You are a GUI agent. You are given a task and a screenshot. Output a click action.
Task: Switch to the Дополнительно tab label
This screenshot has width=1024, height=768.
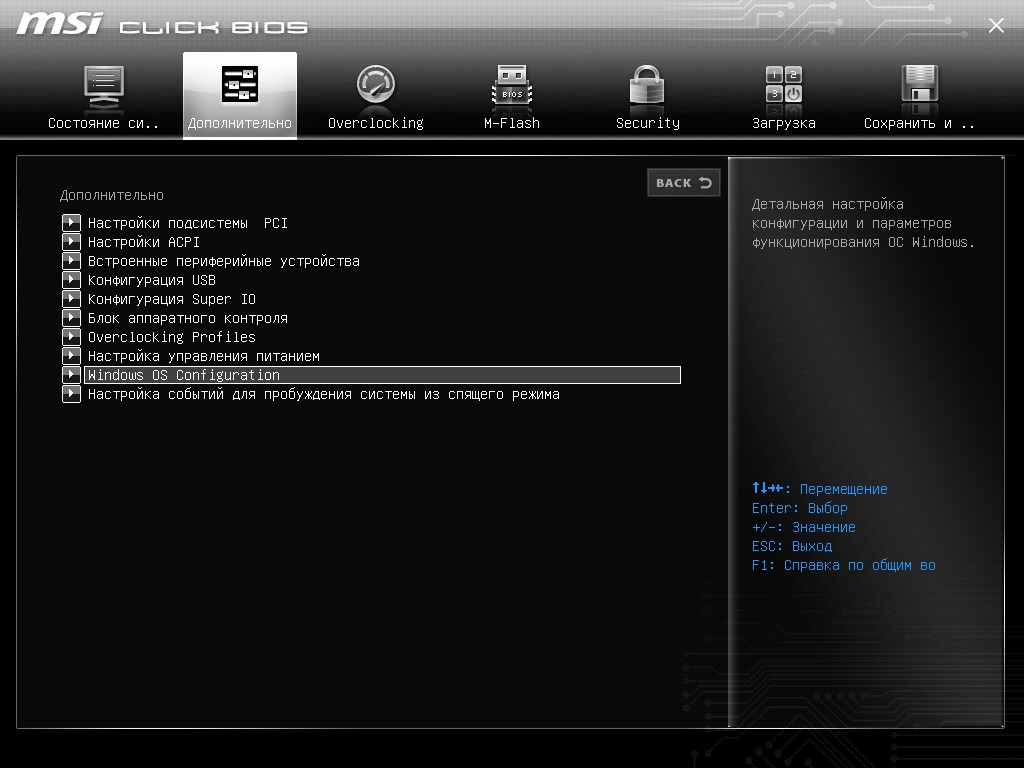tap(240, 123)
